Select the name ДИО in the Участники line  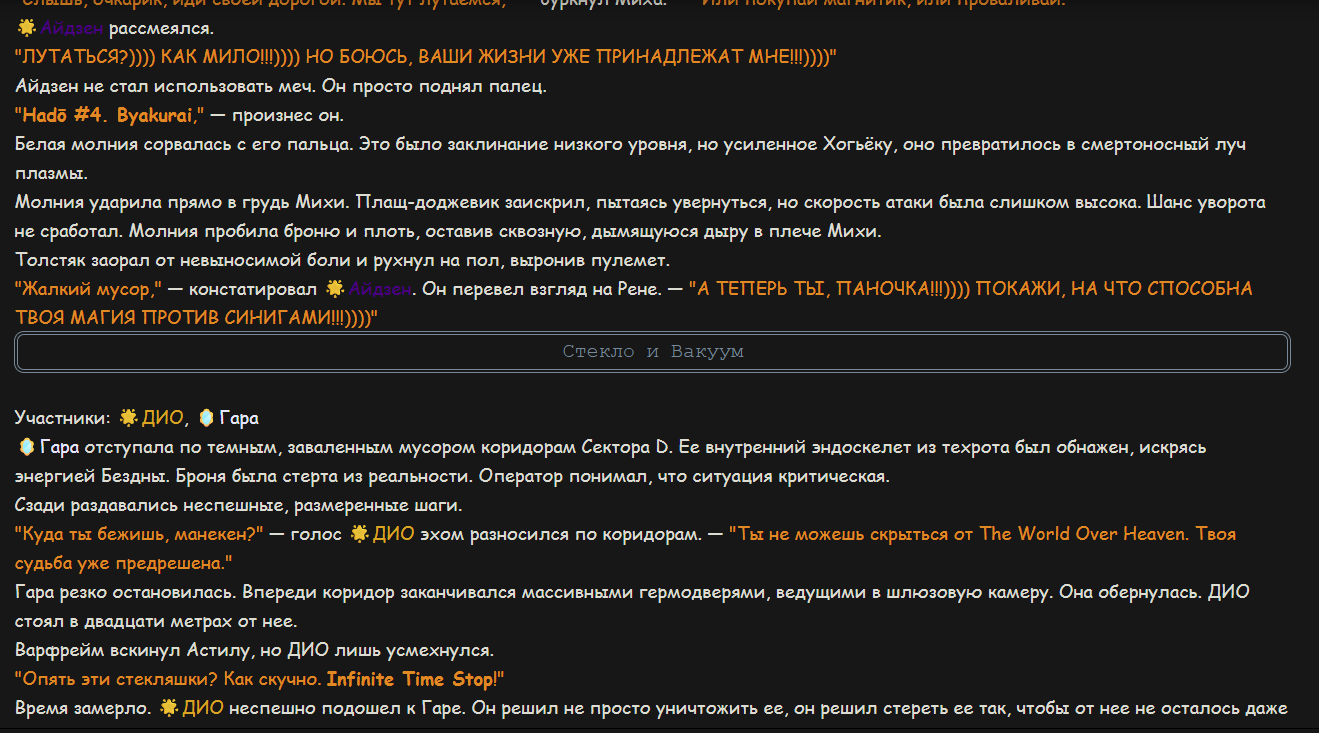tap(160, 417)
